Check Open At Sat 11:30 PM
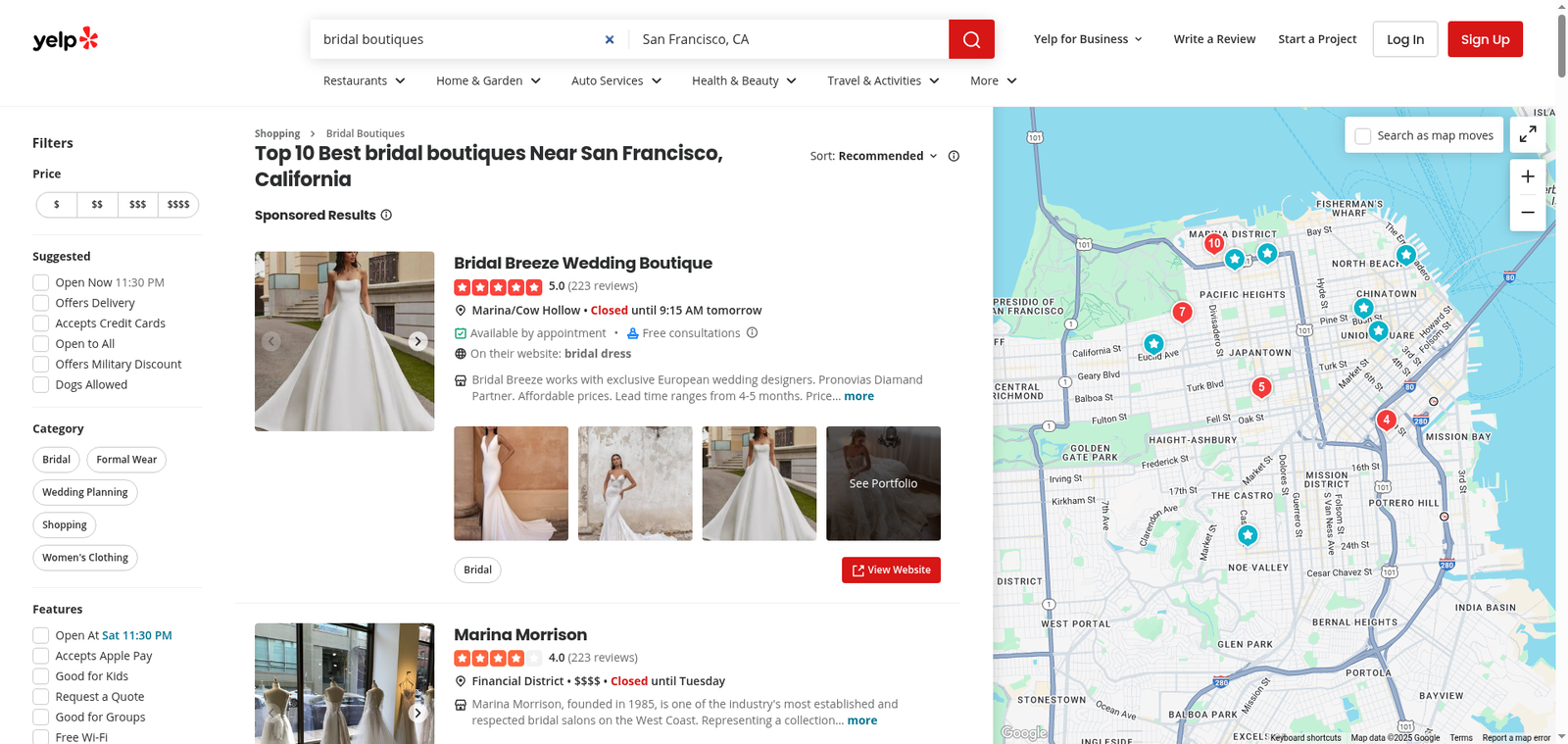 tap(41, 635)
